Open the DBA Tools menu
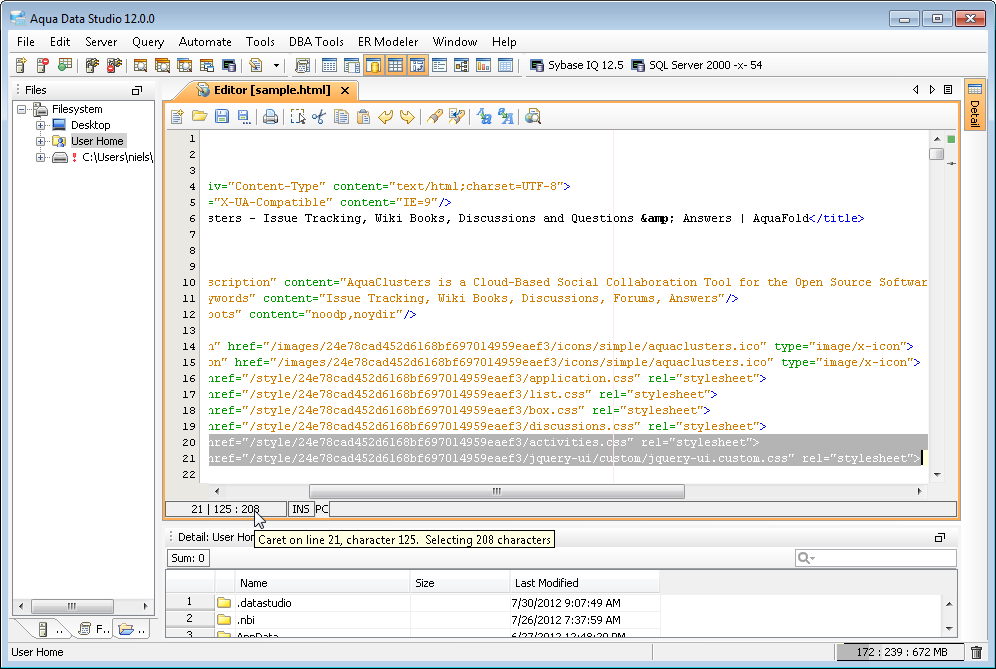996x669 pixels. tap(315, 42)
